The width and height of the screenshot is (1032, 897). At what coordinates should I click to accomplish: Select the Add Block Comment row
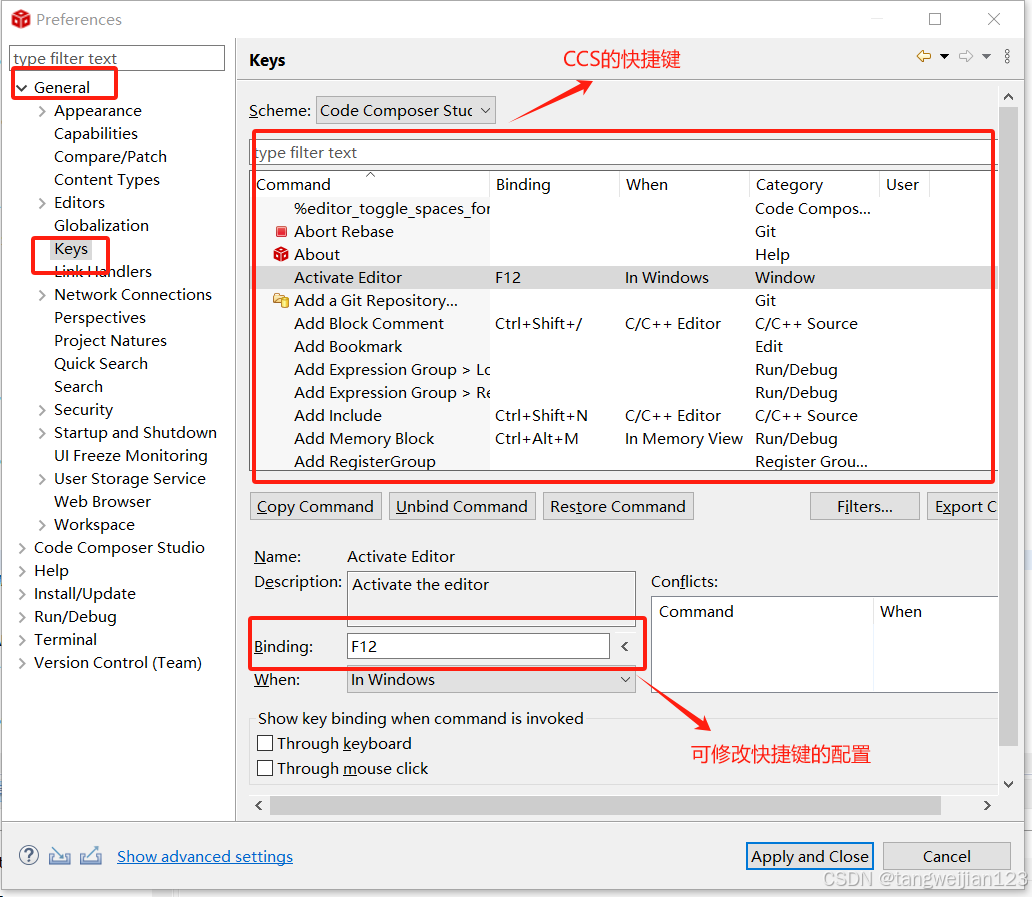tap(623, 324)
